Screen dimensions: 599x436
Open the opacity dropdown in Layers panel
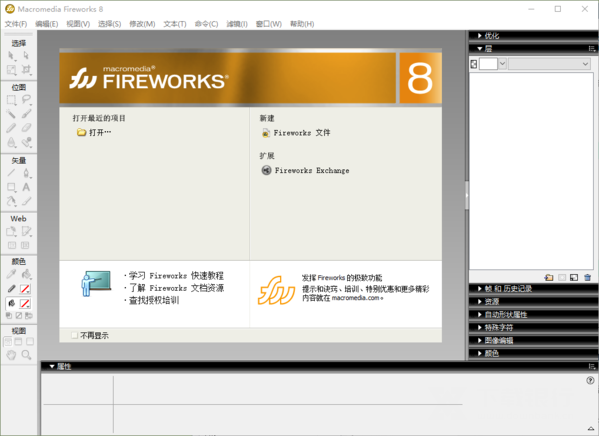pos(502,64)
